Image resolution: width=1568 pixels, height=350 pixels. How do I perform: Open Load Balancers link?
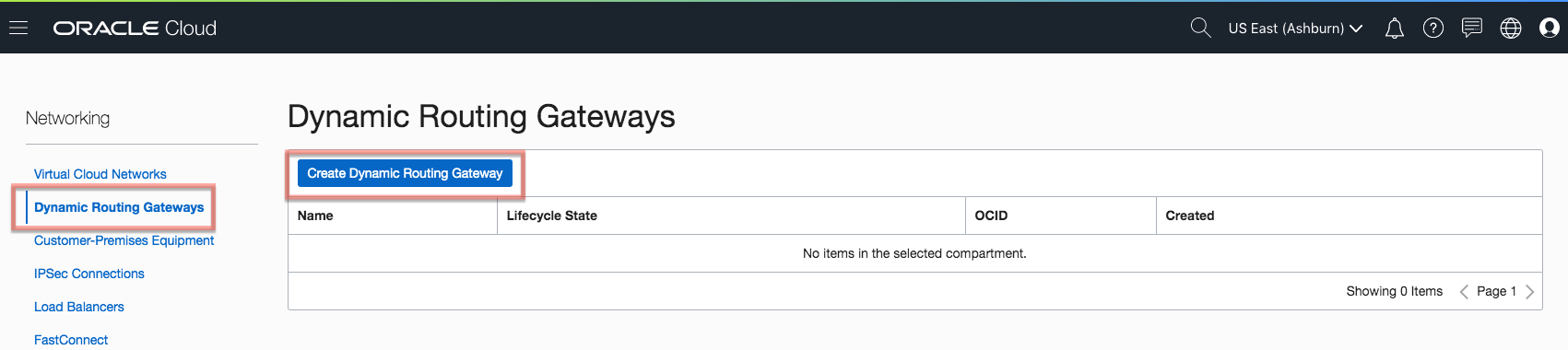click(79, 307)
